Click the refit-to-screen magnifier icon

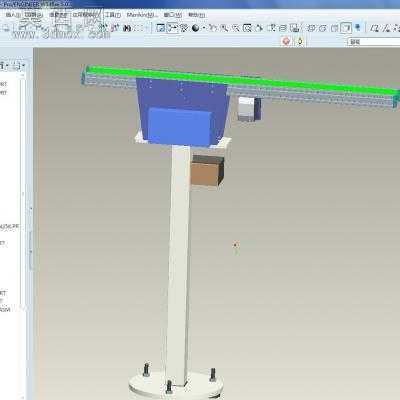[x=247, y=28]
